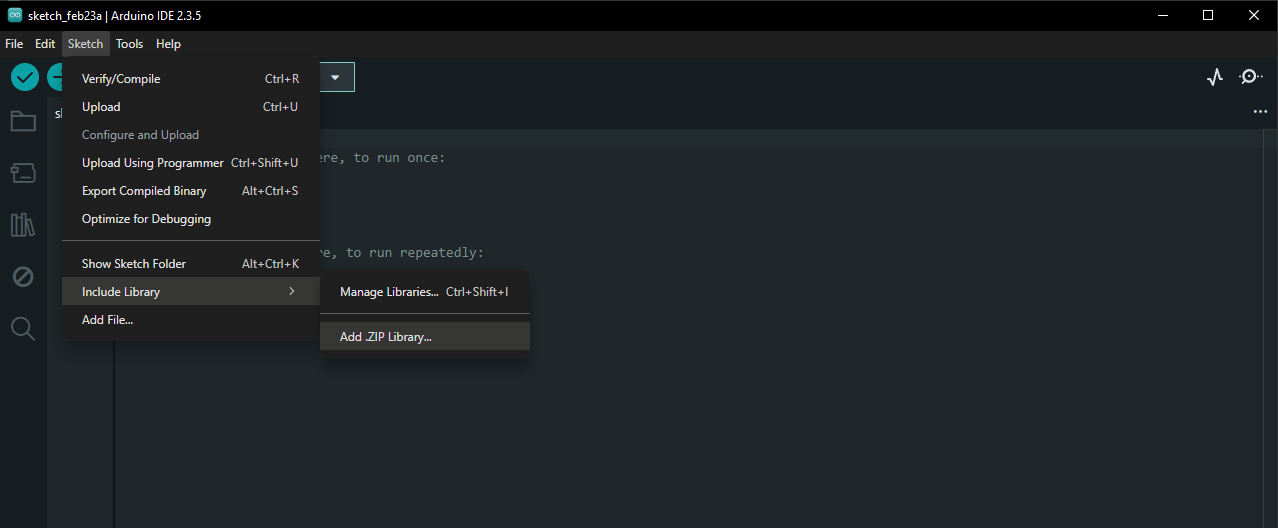Open the File menu
The height and width of the screenshot is (528, 1278).
coord(14,44)
